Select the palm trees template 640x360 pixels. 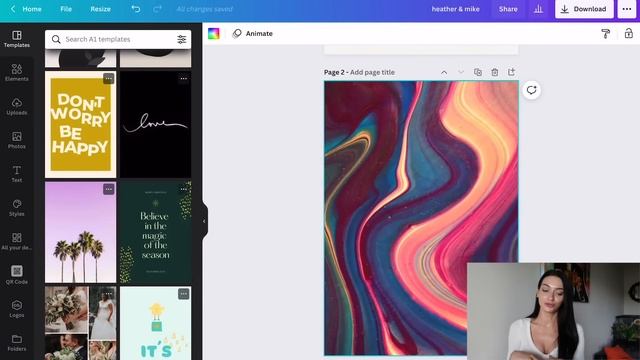tap(80, 232)
